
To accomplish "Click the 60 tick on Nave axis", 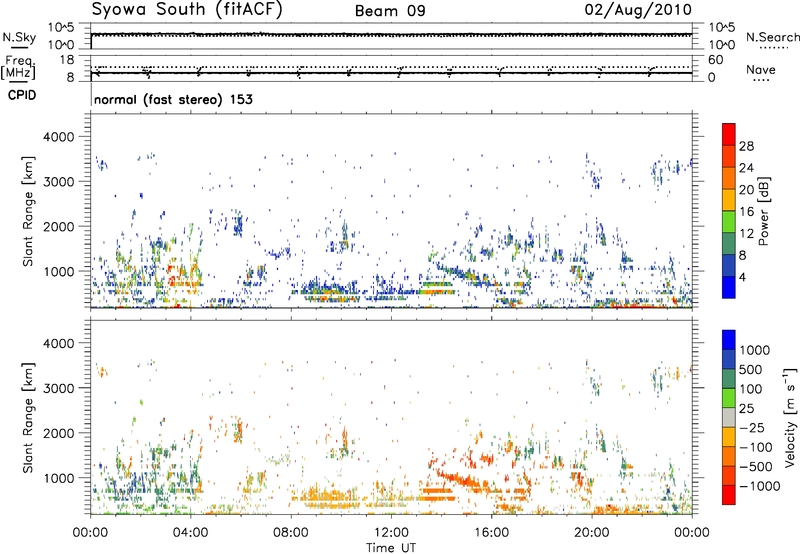I will point(715,60).
